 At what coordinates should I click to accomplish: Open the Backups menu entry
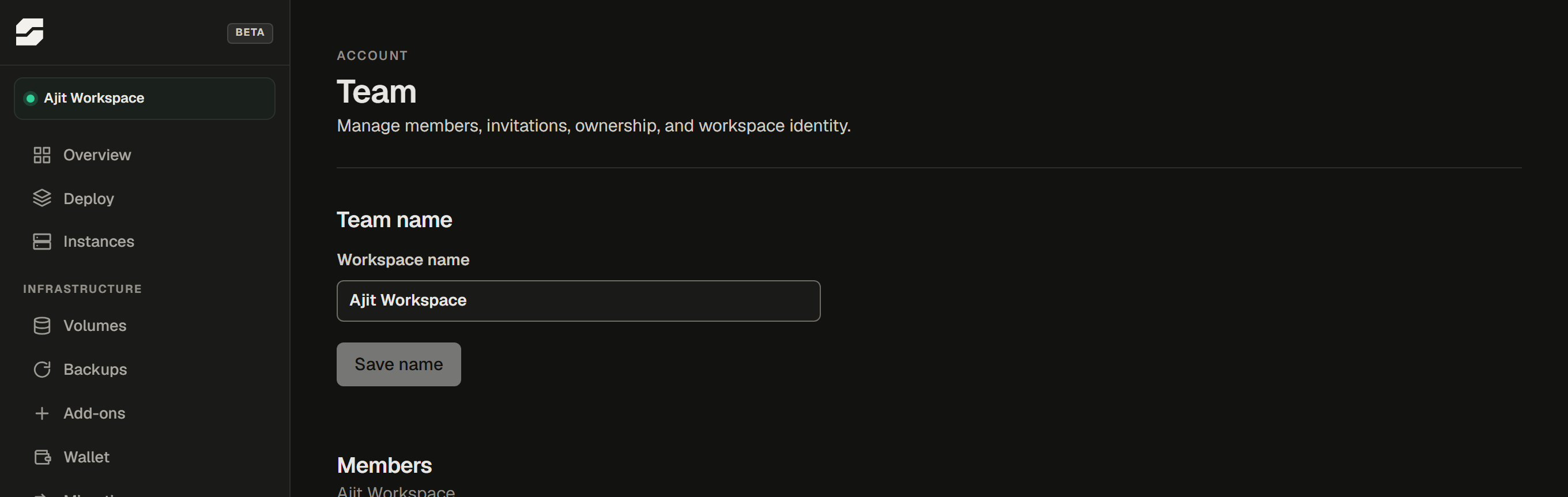click(x=95, y=370)
